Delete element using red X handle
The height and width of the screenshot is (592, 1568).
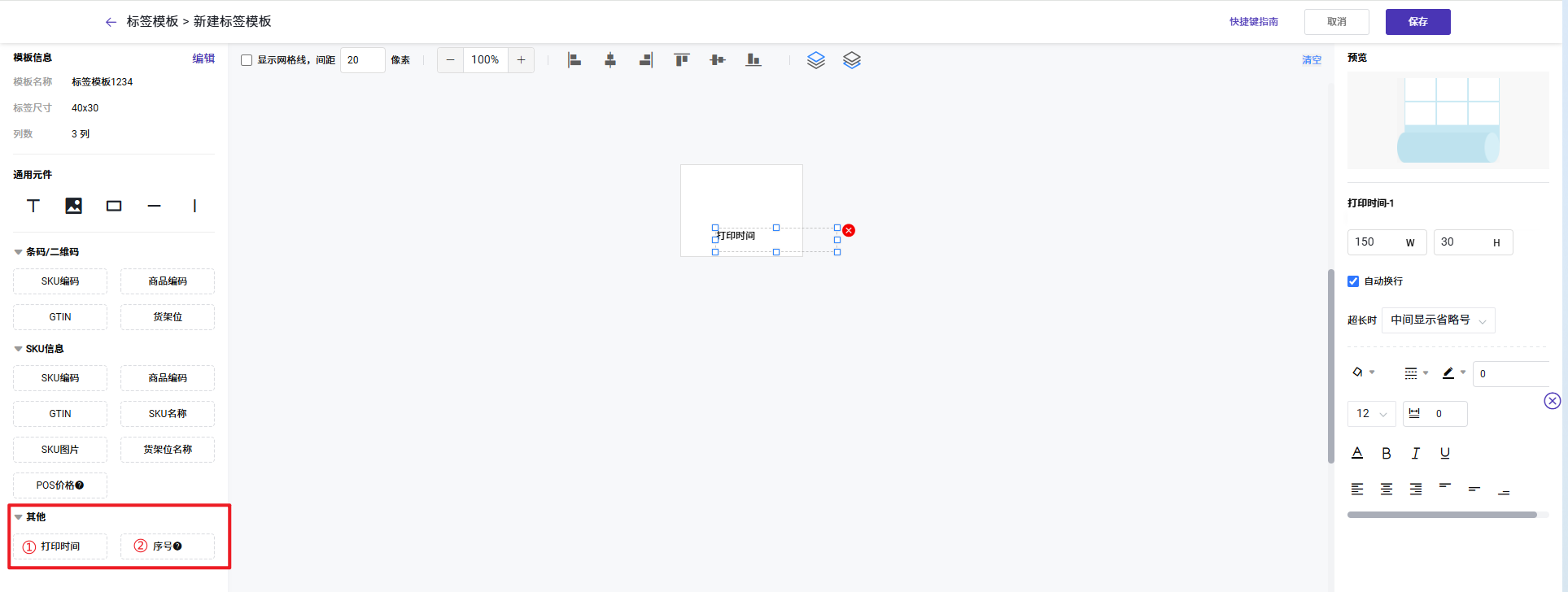tap(849, 231)
